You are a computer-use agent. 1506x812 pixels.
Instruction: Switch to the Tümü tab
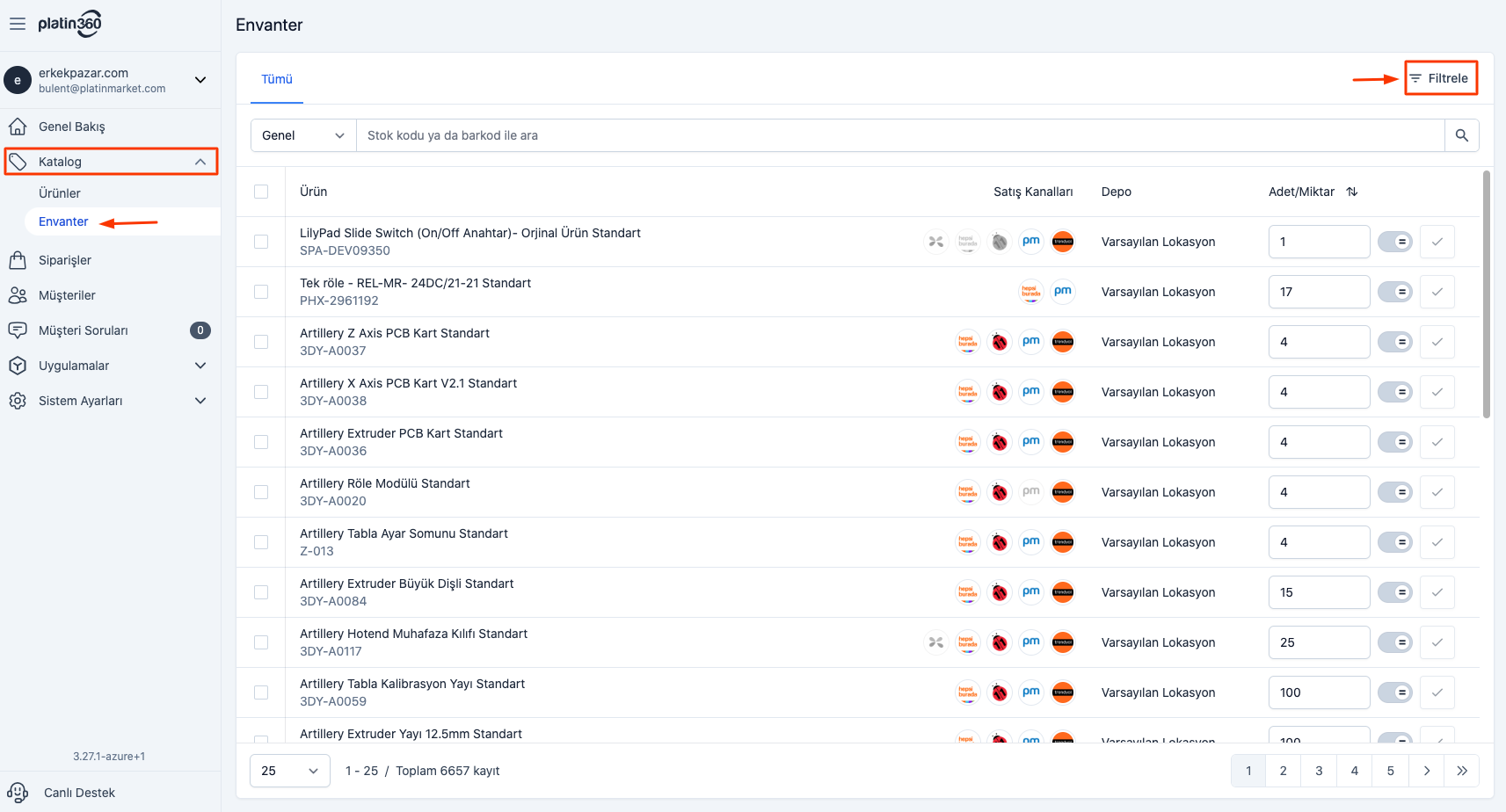pyautogui.click(x=277, y=79)
